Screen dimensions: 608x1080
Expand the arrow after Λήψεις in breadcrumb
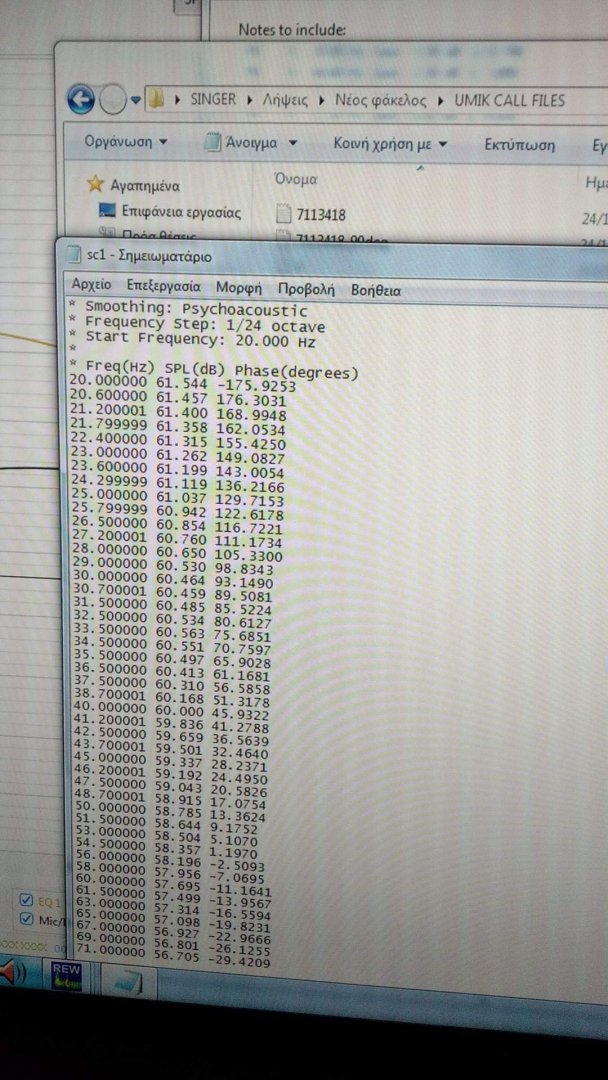(321, 101)
